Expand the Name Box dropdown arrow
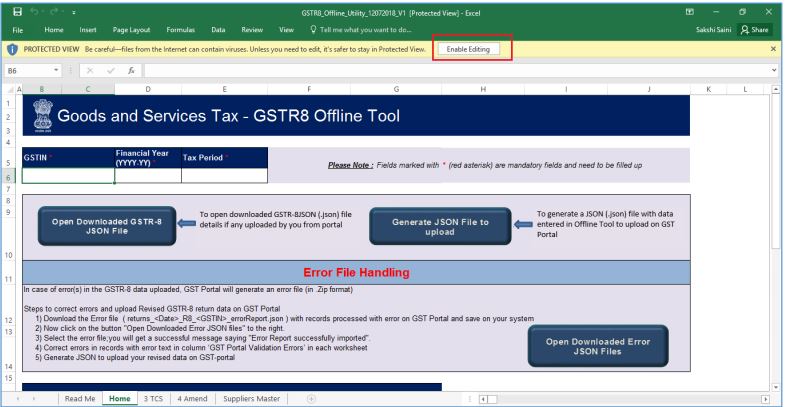The width and height of the screenshot is (787, 407). pos(56,71)
